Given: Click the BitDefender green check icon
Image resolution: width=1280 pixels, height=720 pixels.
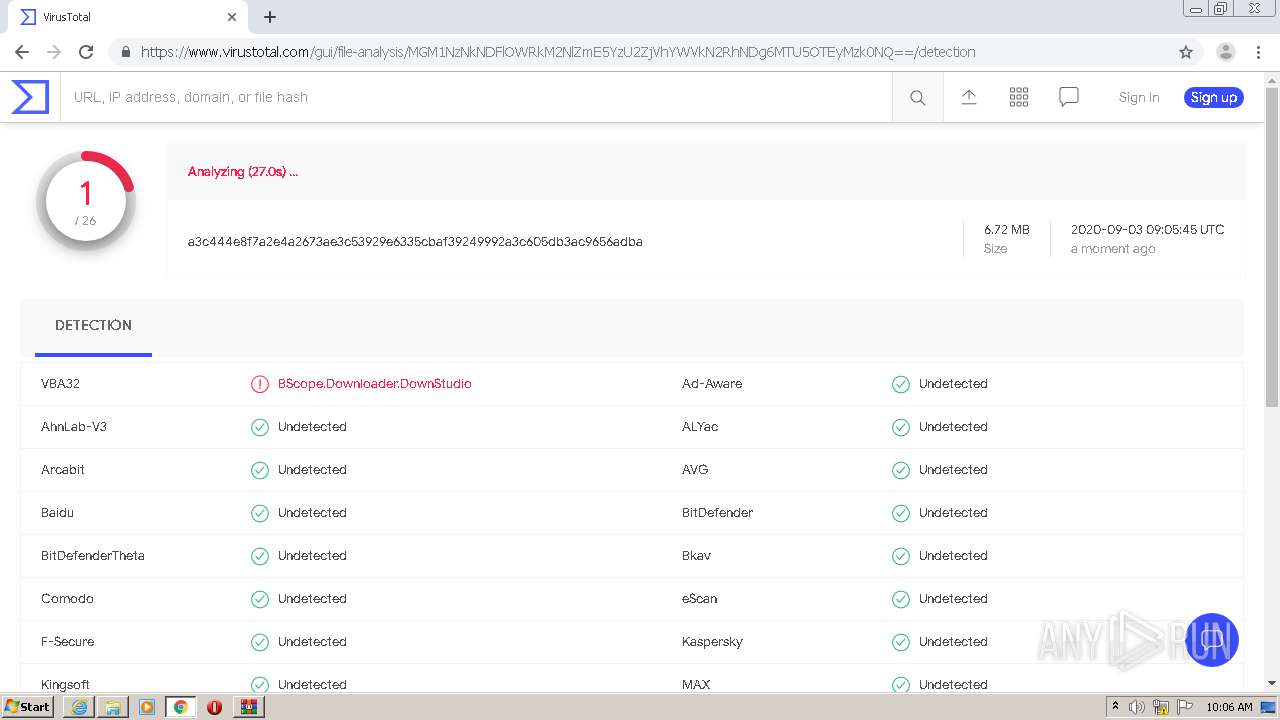Looking at the screenshot, I should coord(901,513).
